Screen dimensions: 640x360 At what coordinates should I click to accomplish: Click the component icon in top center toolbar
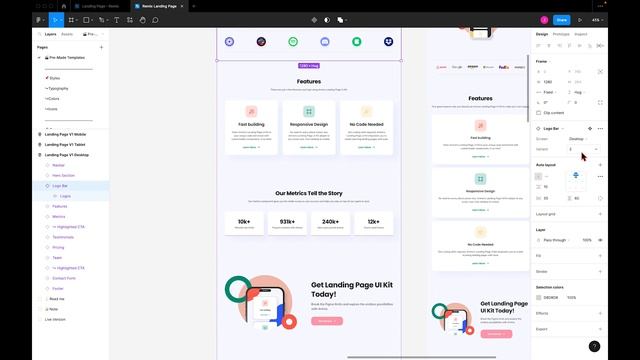pyautogui.click(x=314, y=20)
